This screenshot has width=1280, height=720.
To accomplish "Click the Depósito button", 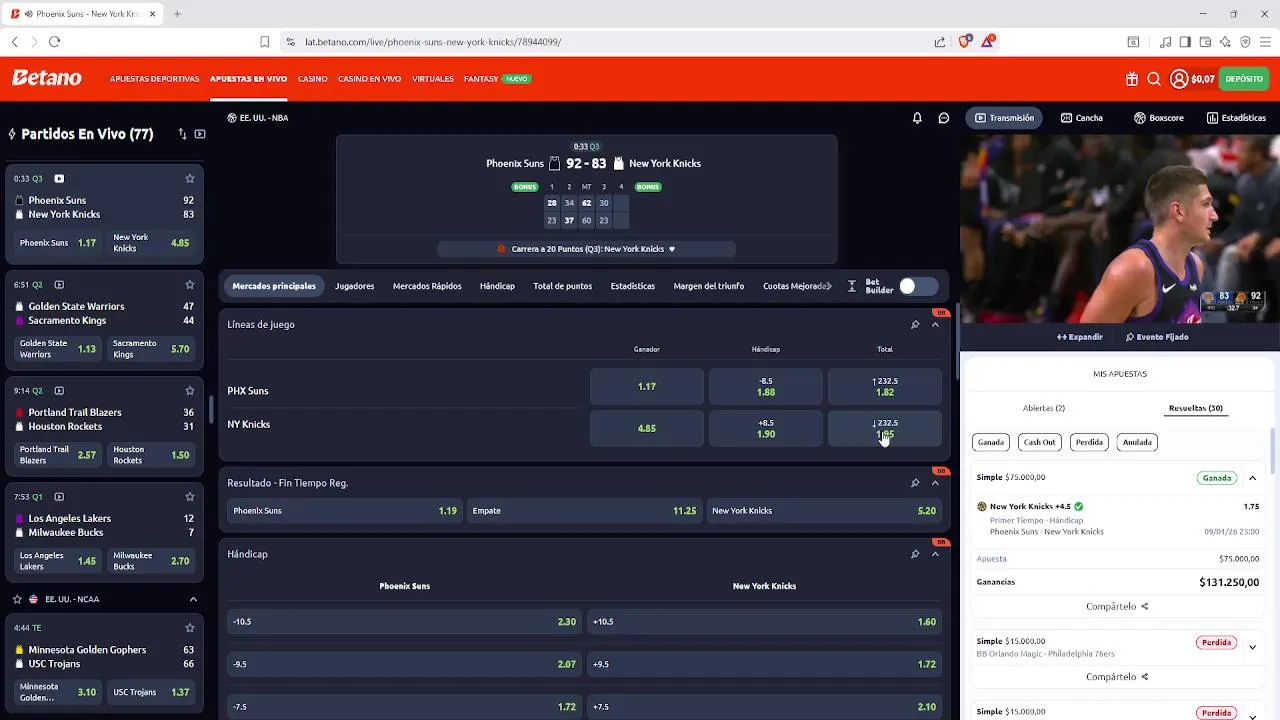I will (x=1244, y=79).
